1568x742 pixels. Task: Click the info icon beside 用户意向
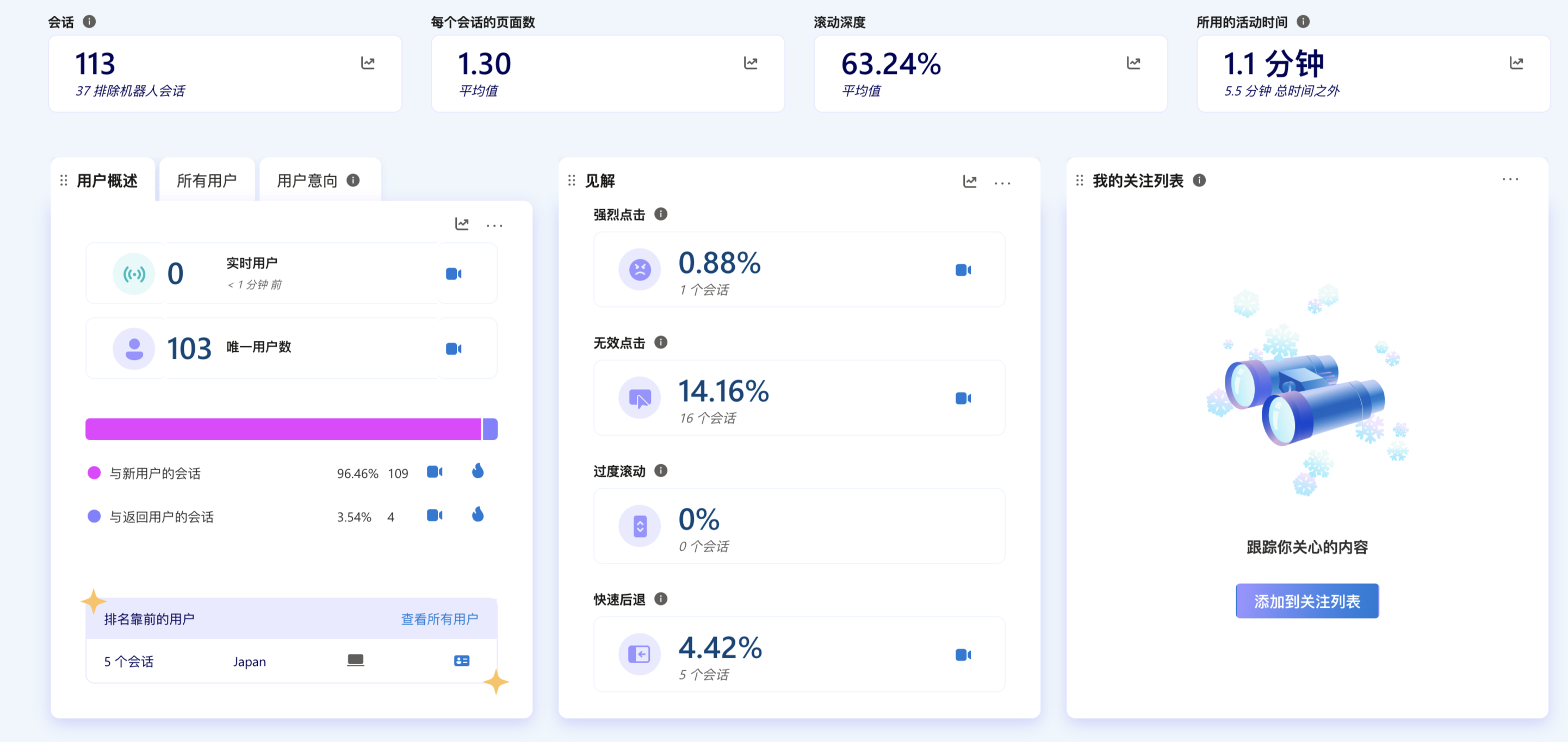coord(351,180)
